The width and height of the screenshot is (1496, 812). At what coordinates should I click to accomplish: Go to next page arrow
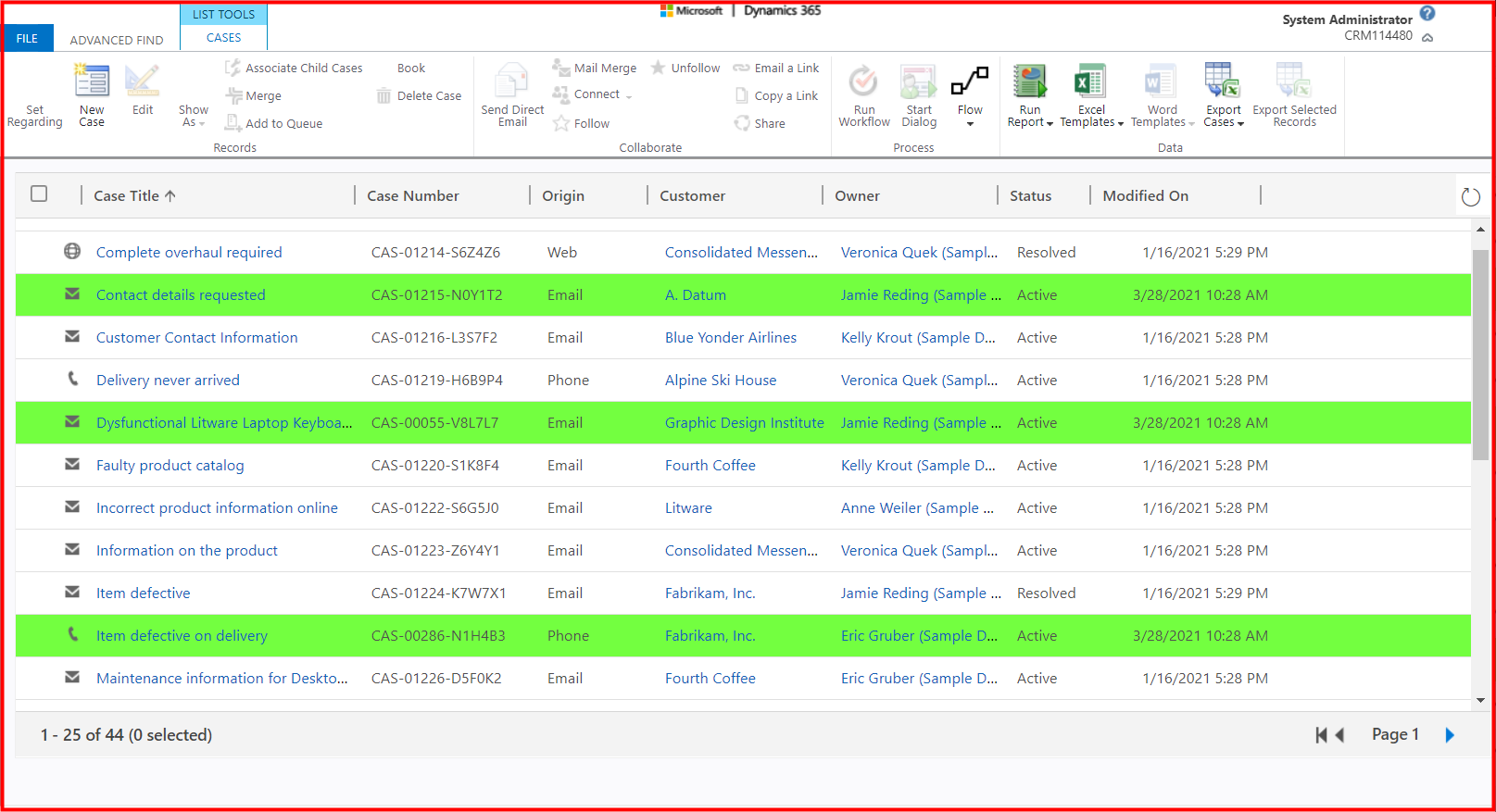click(x=1450, y=735)
